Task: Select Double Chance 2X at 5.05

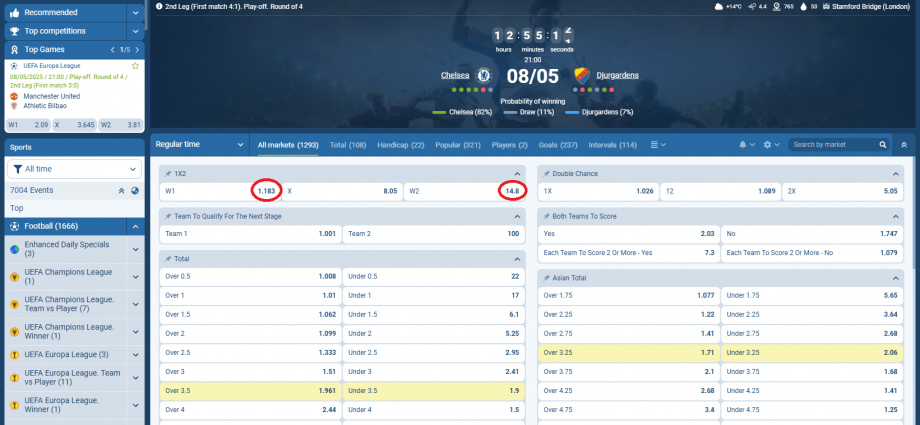Action: click(843, 191)
